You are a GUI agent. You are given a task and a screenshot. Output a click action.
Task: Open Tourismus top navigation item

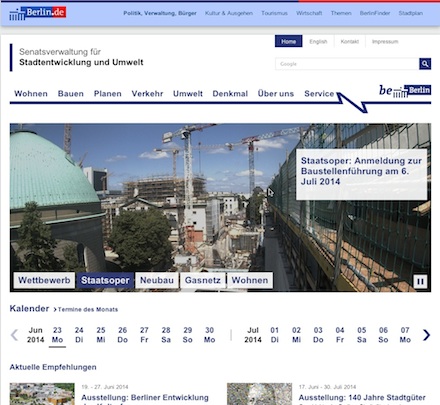[274, 13]
